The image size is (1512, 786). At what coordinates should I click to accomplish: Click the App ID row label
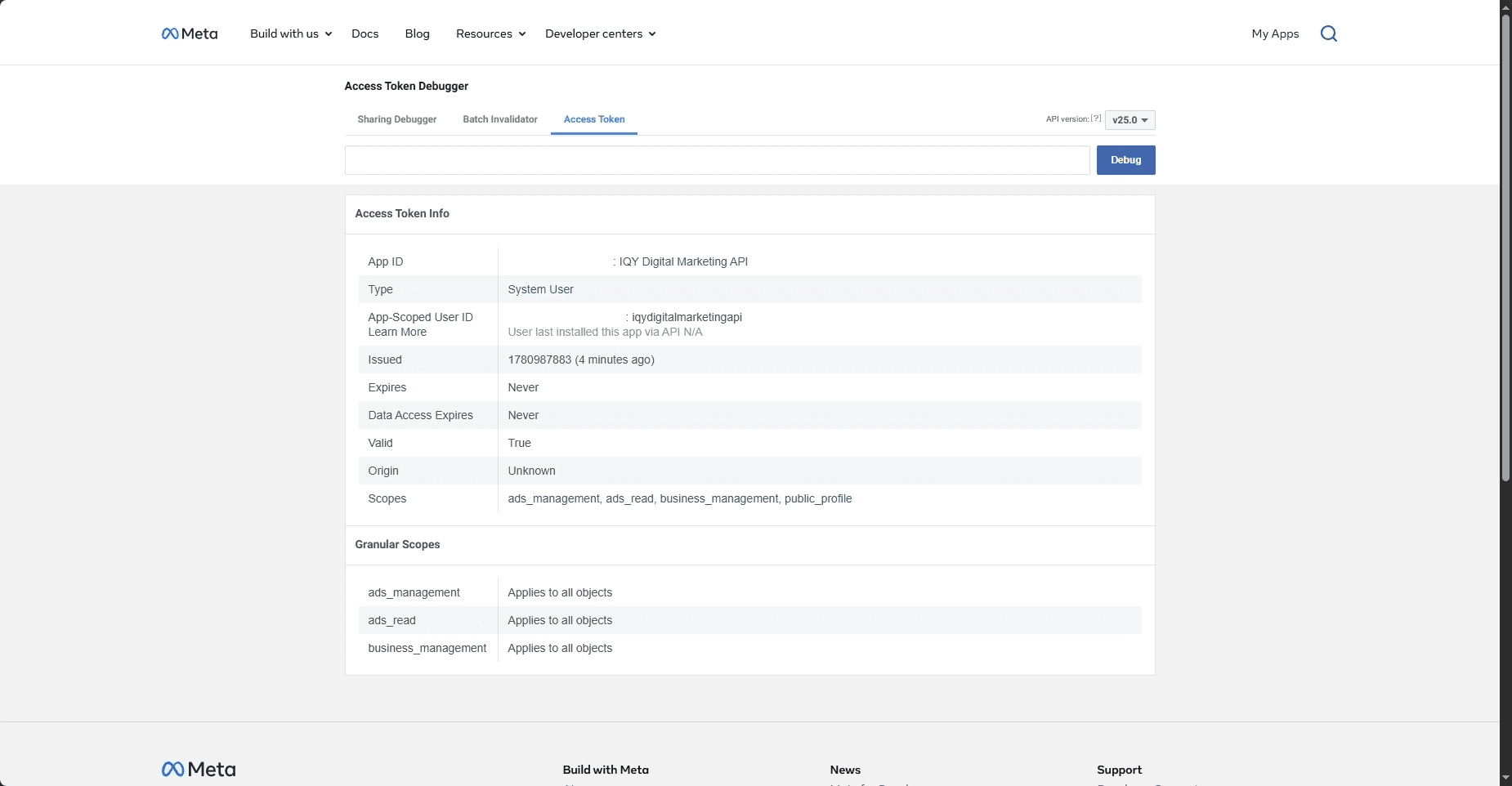tap(386, 261)
